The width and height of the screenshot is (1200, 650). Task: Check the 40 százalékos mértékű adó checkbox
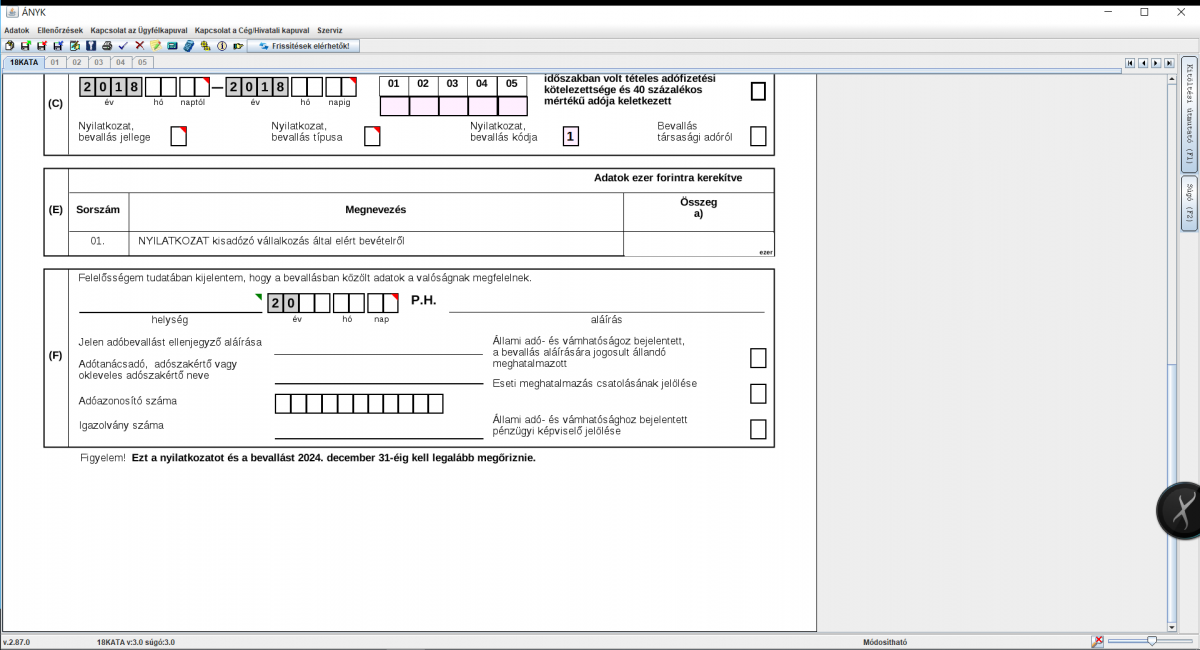coord(758,91)
